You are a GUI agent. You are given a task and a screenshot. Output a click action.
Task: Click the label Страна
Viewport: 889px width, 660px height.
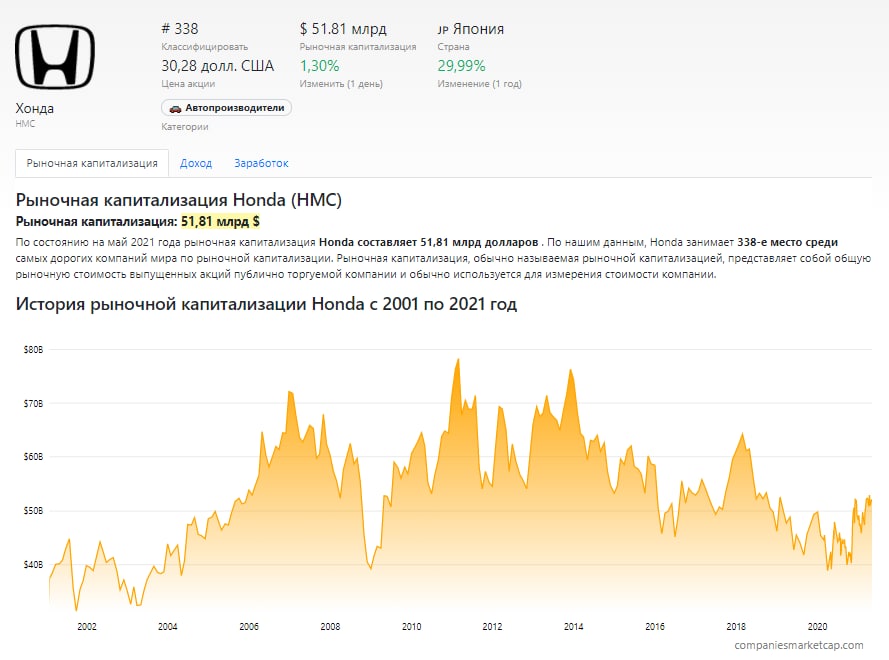[453, 47]
